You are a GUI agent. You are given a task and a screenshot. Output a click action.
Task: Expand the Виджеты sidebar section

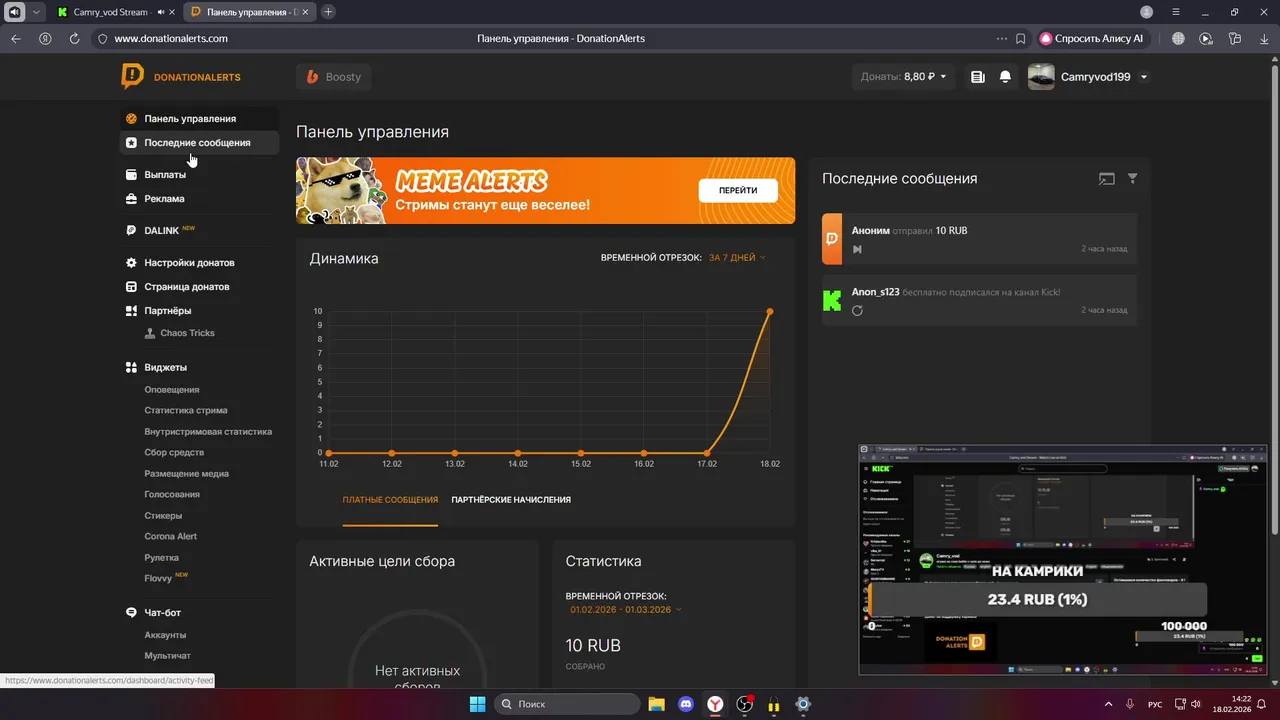click(x=165, y=367)
